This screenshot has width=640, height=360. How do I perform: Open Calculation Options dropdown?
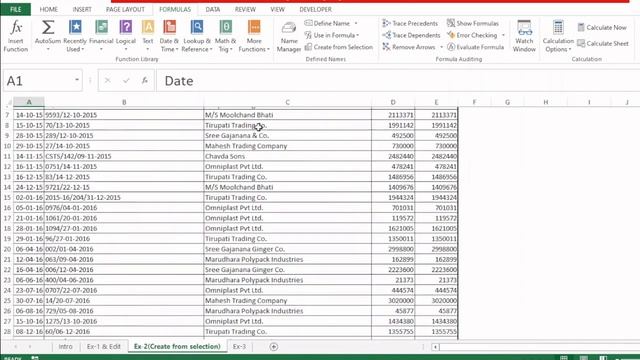(558, 36)
